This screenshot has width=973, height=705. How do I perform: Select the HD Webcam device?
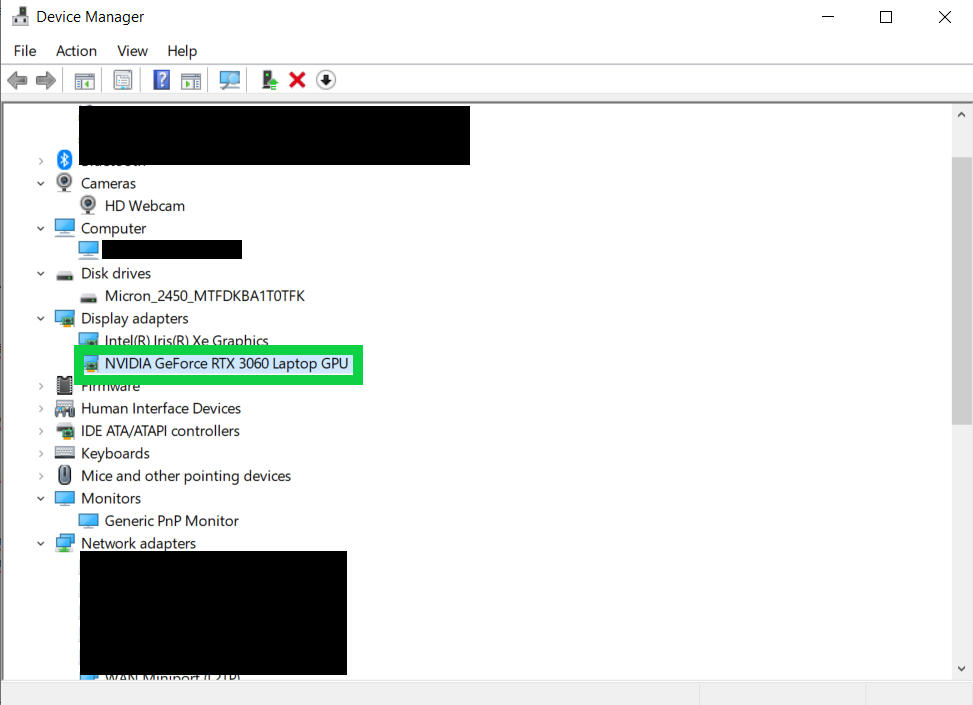[145, 206]
